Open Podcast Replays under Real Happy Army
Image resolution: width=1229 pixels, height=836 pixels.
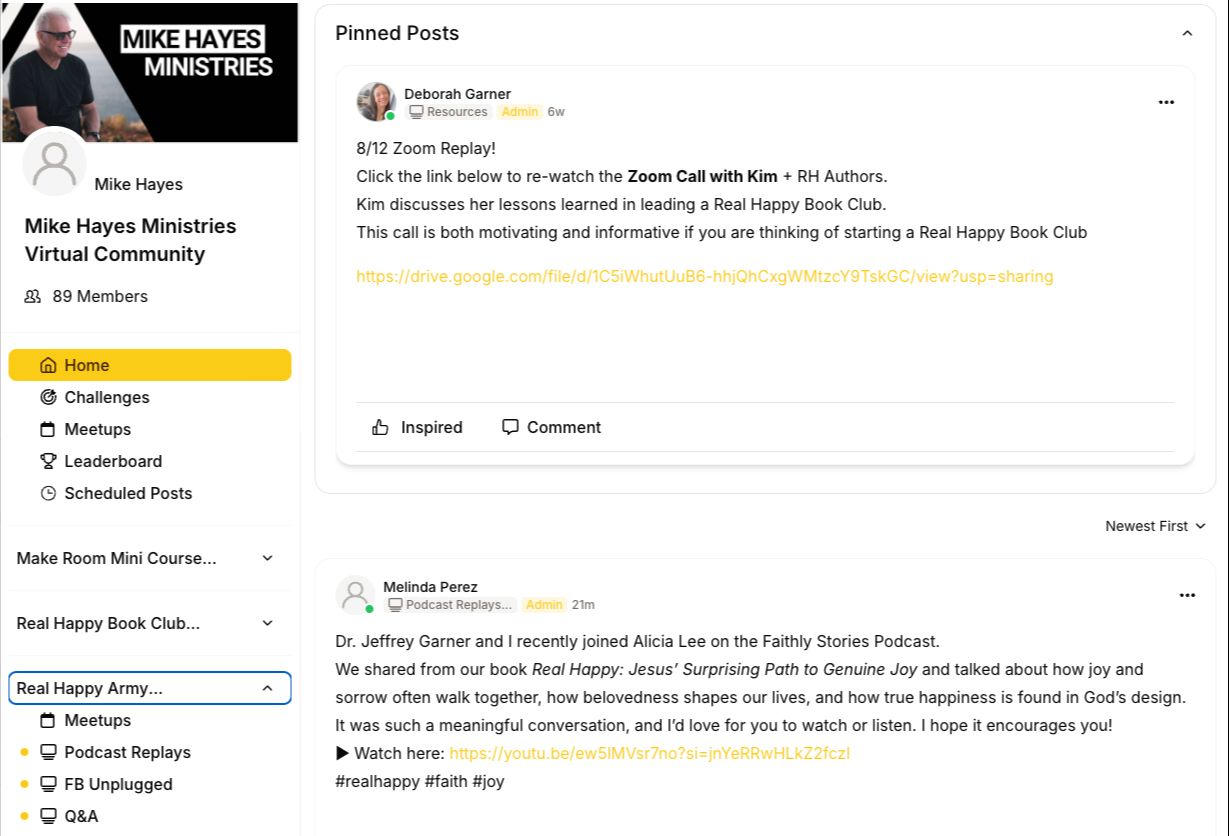(x=127, y=752)
